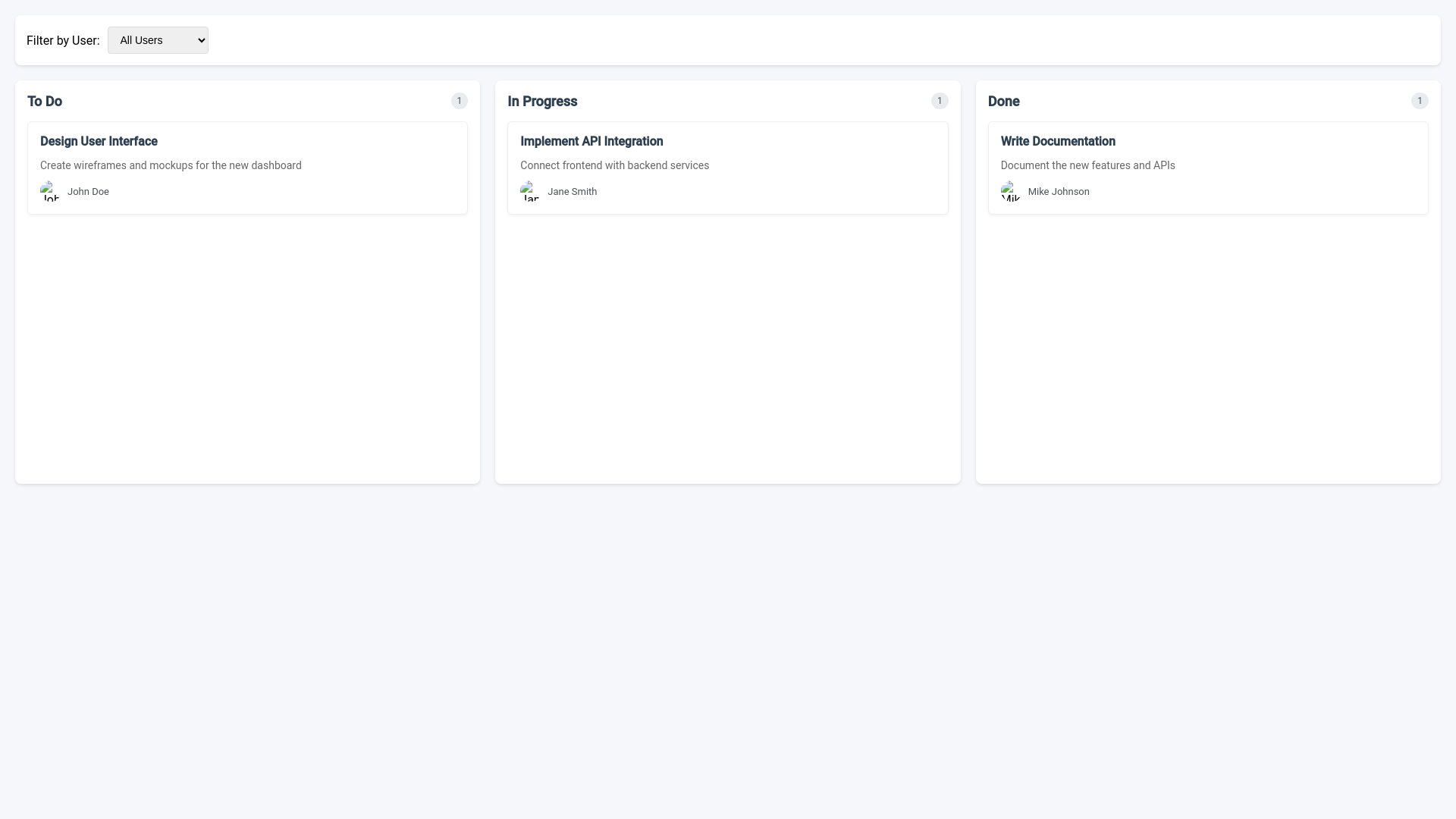Click John Doe's avatar image

[50, 191]
